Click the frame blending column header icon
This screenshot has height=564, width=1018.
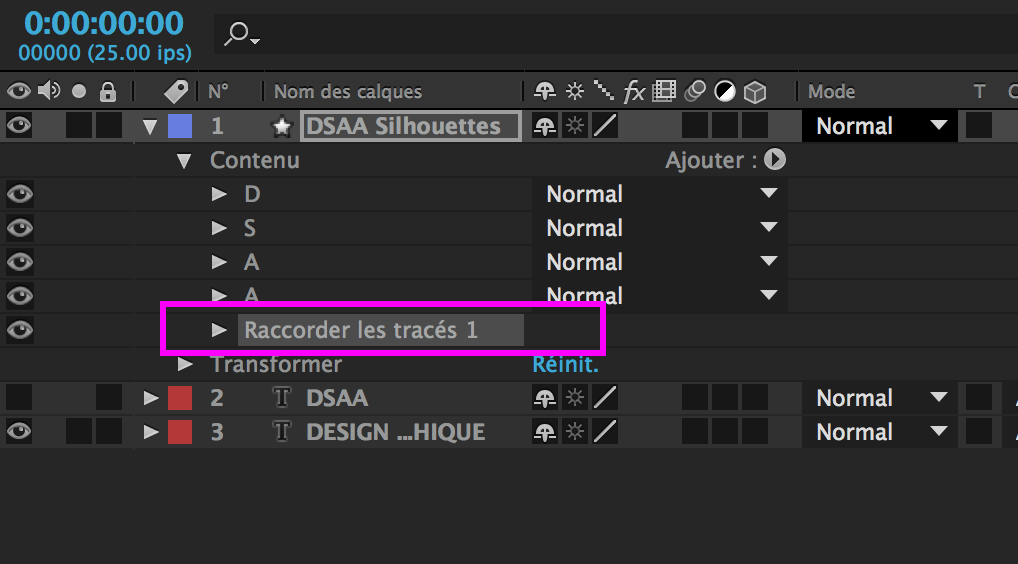tap(664, 92)
